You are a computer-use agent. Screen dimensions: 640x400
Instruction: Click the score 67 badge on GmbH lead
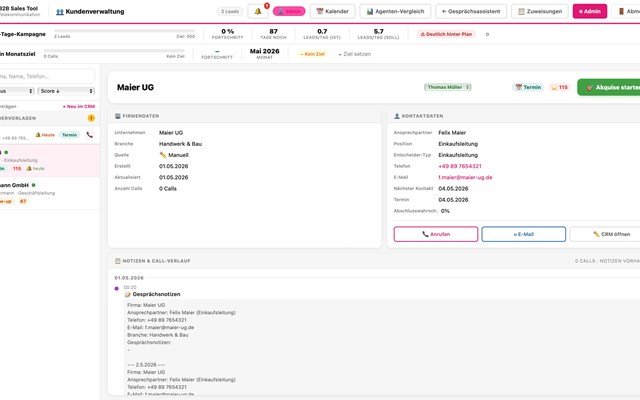(x=23, y=201)
